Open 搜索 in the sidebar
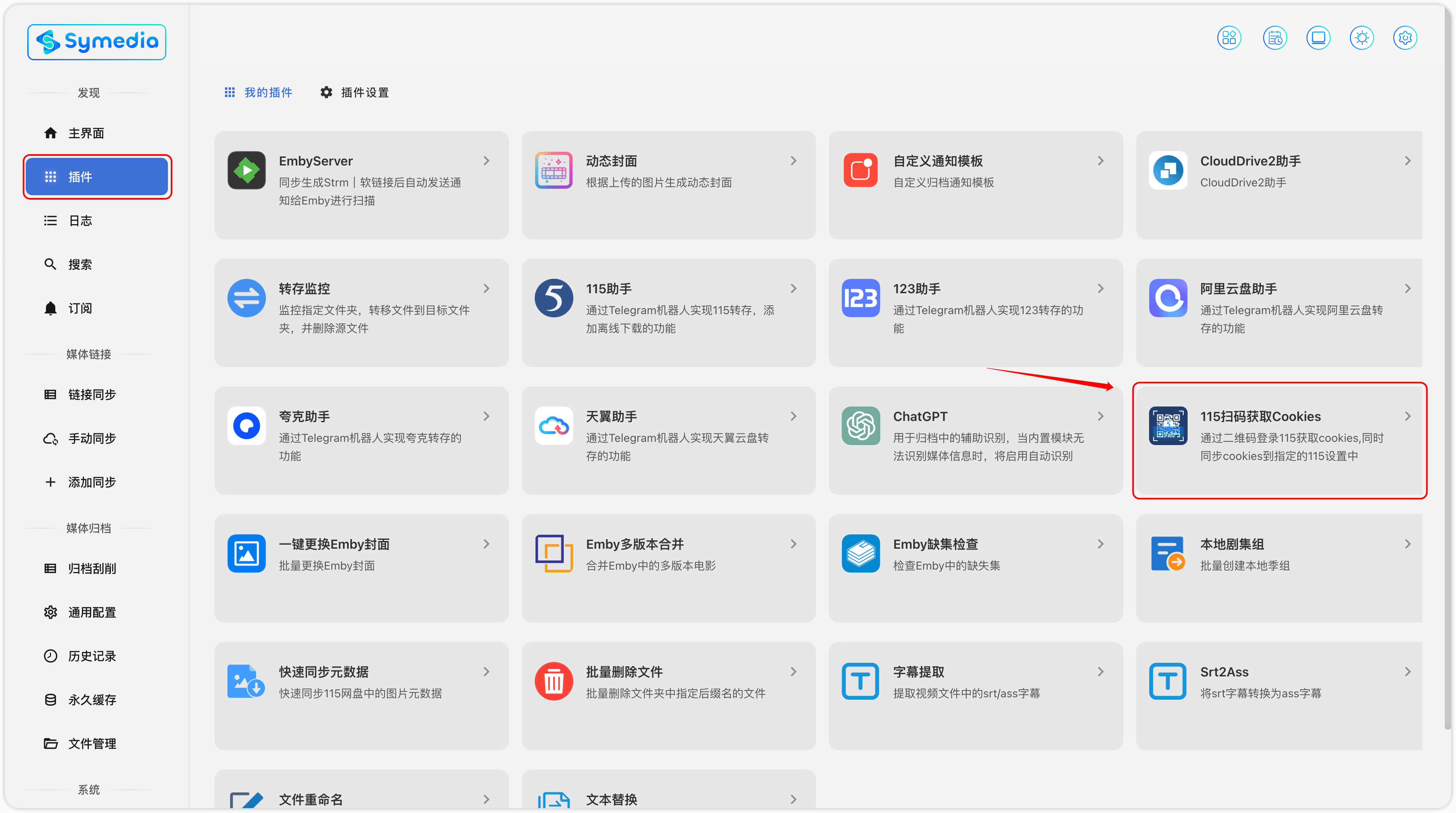 (x=97, y=264)
